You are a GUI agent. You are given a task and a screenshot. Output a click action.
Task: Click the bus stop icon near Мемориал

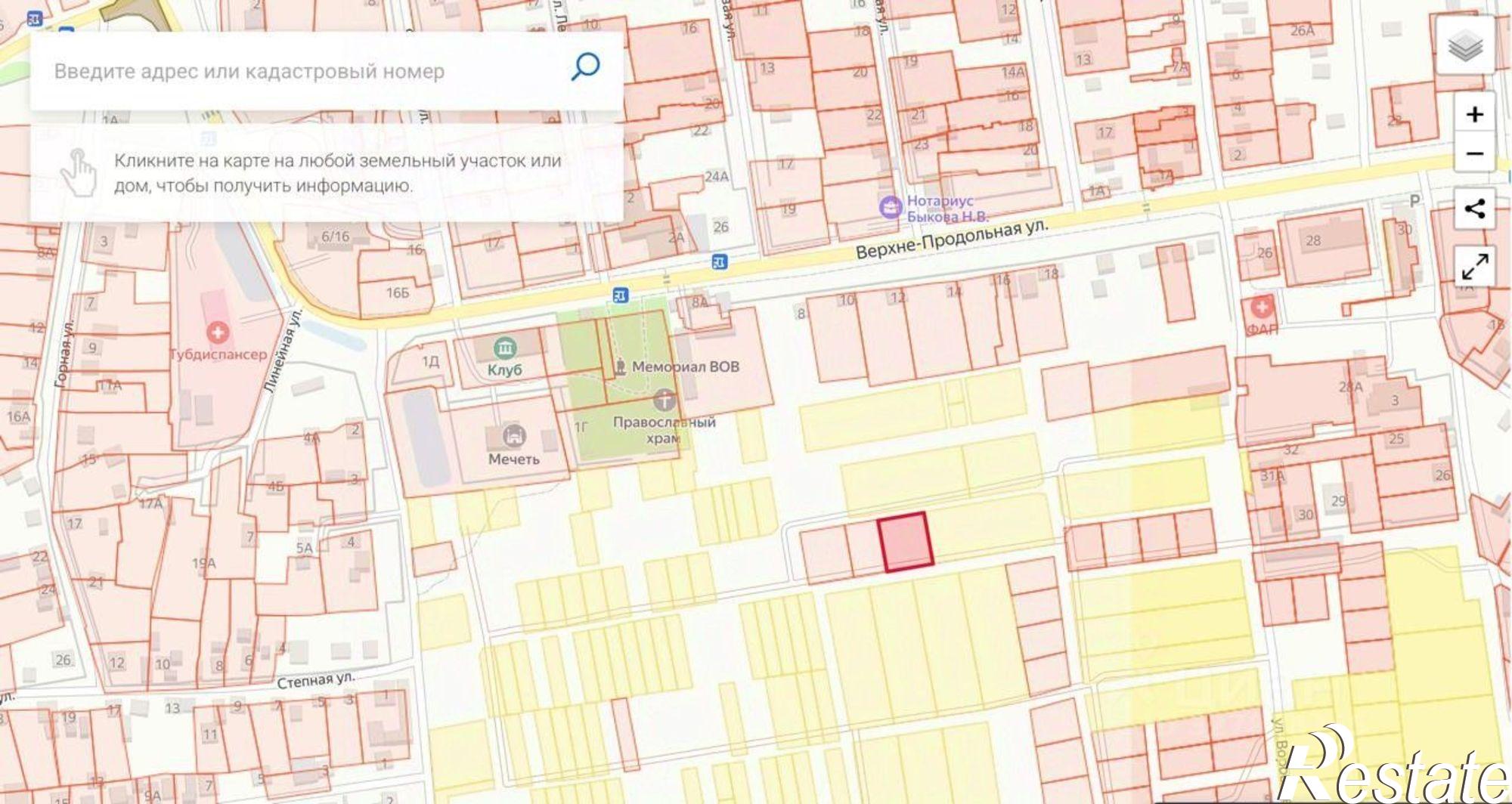click(x=621, y=295)
